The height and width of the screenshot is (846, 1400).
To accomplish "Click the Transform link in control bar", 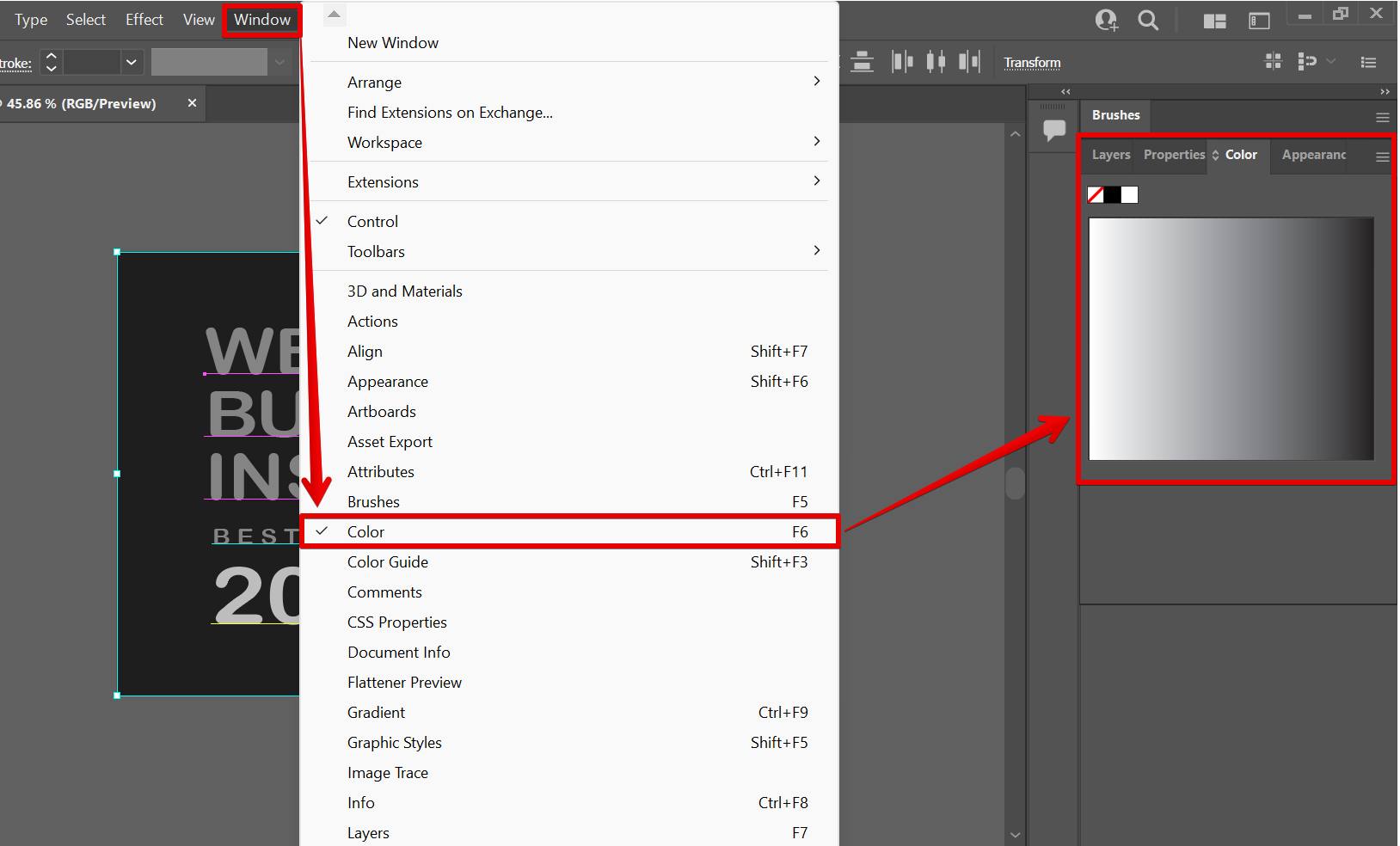I will tap(1032, 63).
